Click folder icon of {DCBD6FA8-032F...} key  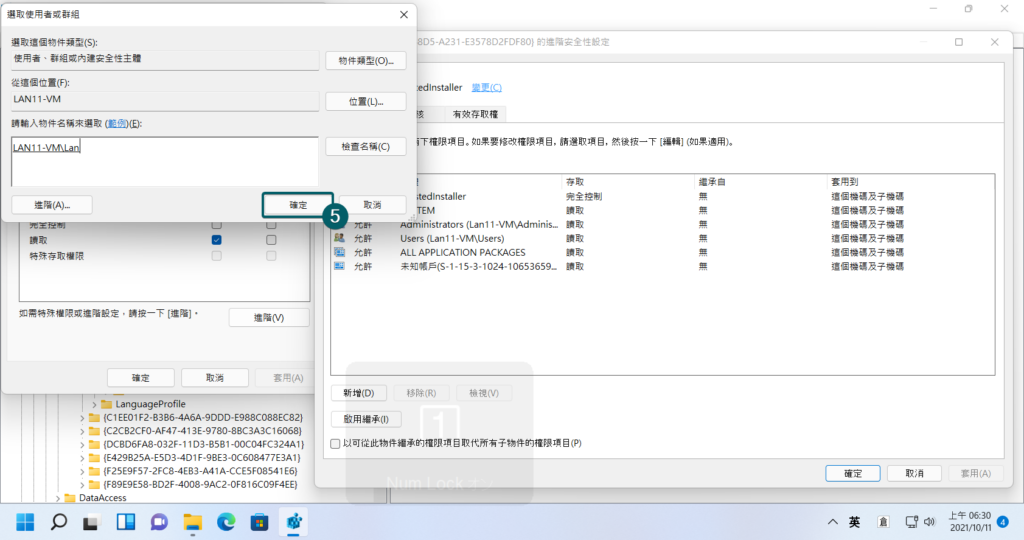click(95, 444)
